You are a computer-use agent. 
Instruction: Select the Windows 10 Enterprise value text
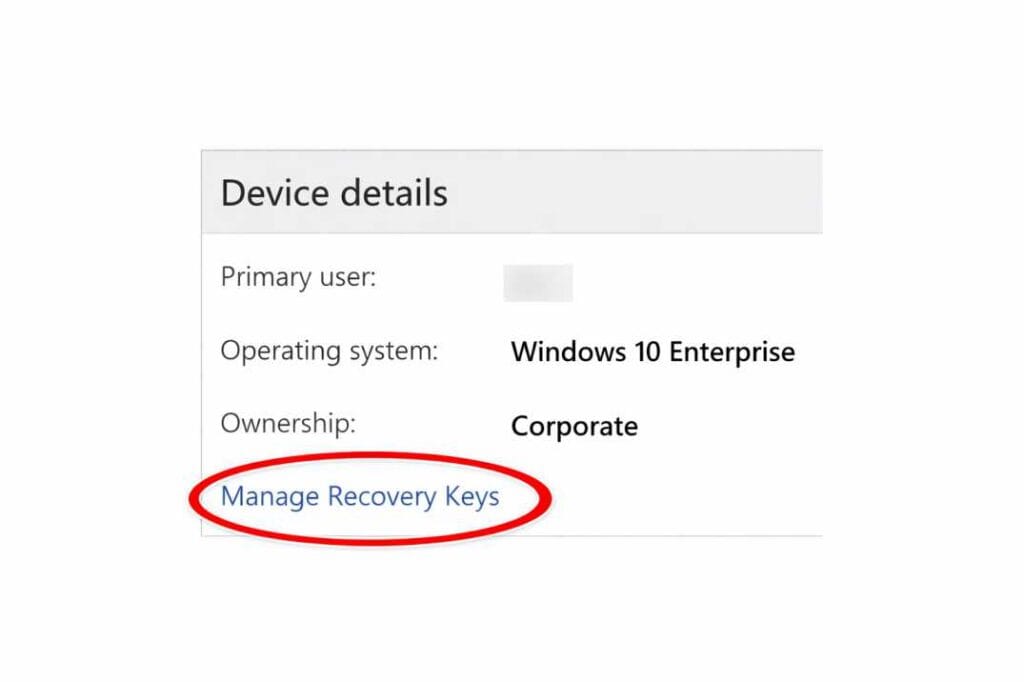pos(653,352)
